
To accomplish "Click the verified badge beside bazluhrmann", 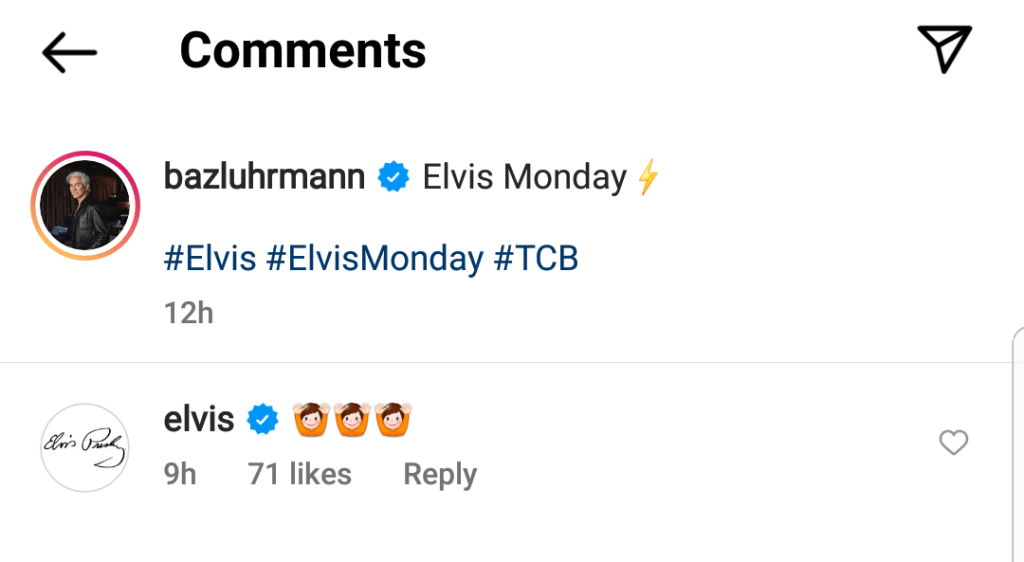I will 394,179.
